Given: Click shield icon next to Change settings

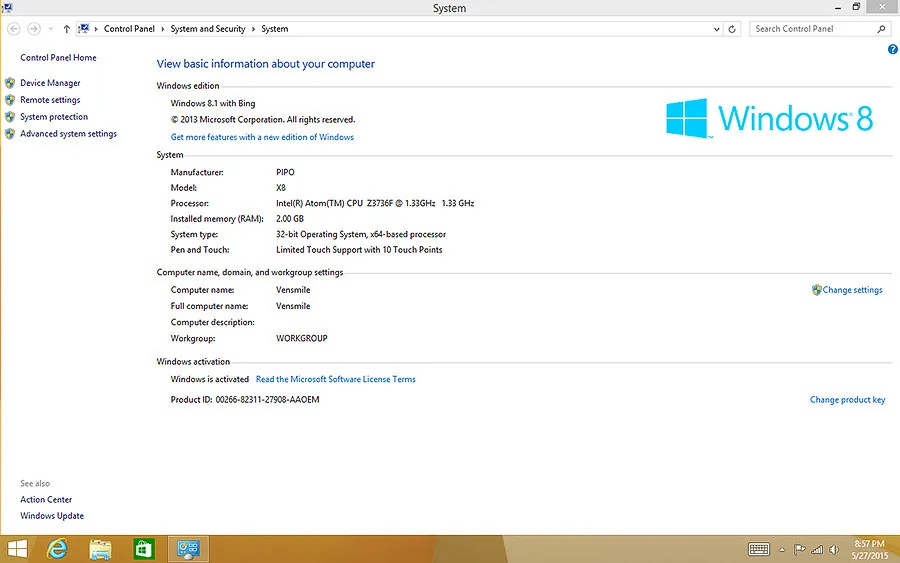Looking at the screenshot, I should coord(816,290).
